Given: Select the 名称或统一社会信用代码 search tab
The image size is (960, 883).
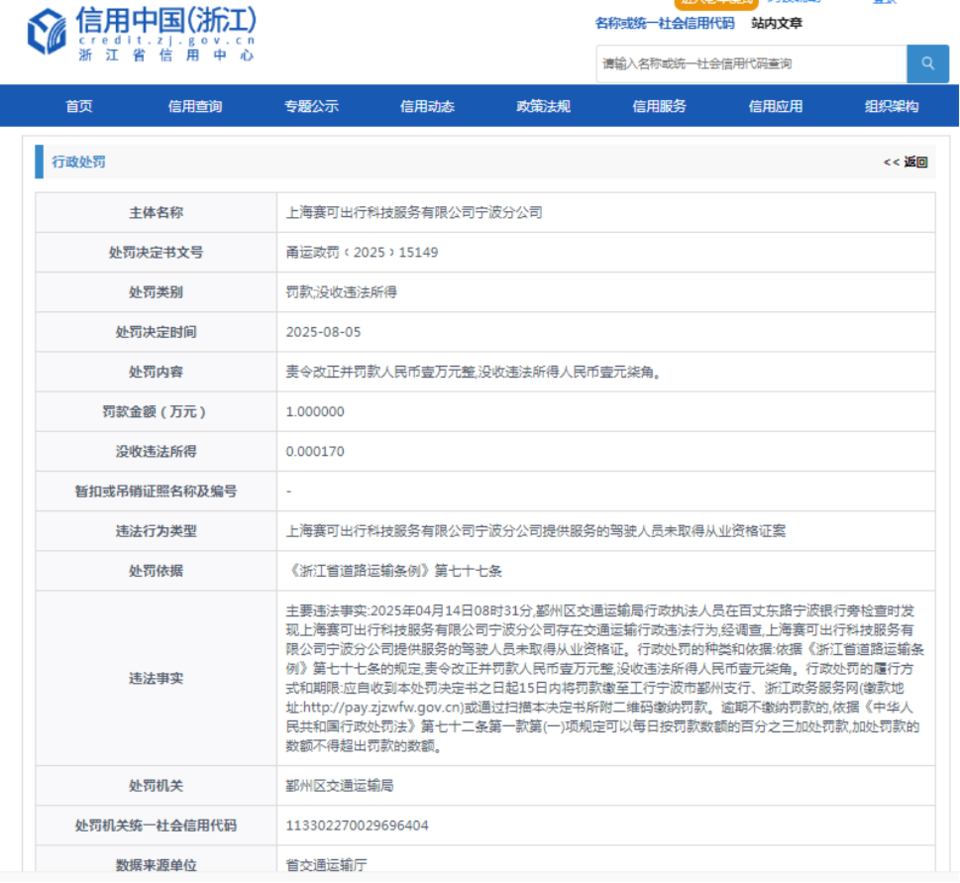Looking at the screenshot, I should click(x=665, y=23).
